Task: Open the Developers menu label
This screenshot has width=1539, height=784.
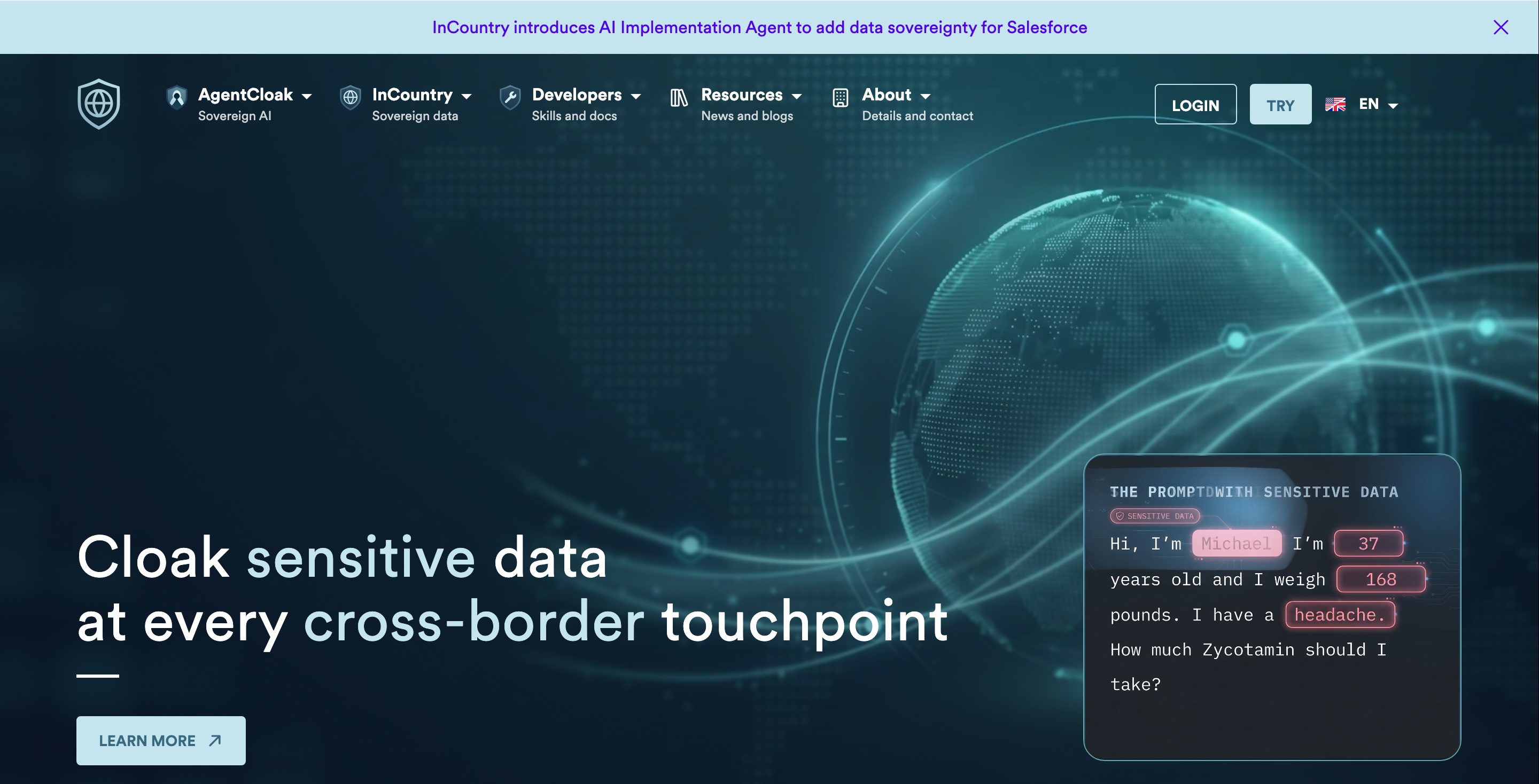Action: (x=577, y=95)
